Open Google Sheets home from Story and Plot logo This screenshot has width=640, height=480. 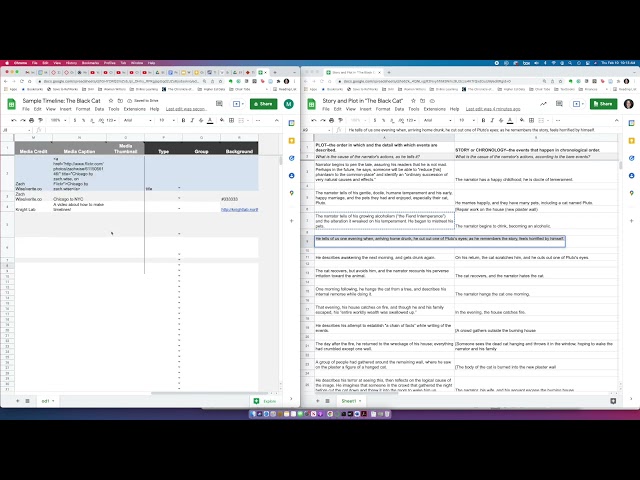[311, 104]
